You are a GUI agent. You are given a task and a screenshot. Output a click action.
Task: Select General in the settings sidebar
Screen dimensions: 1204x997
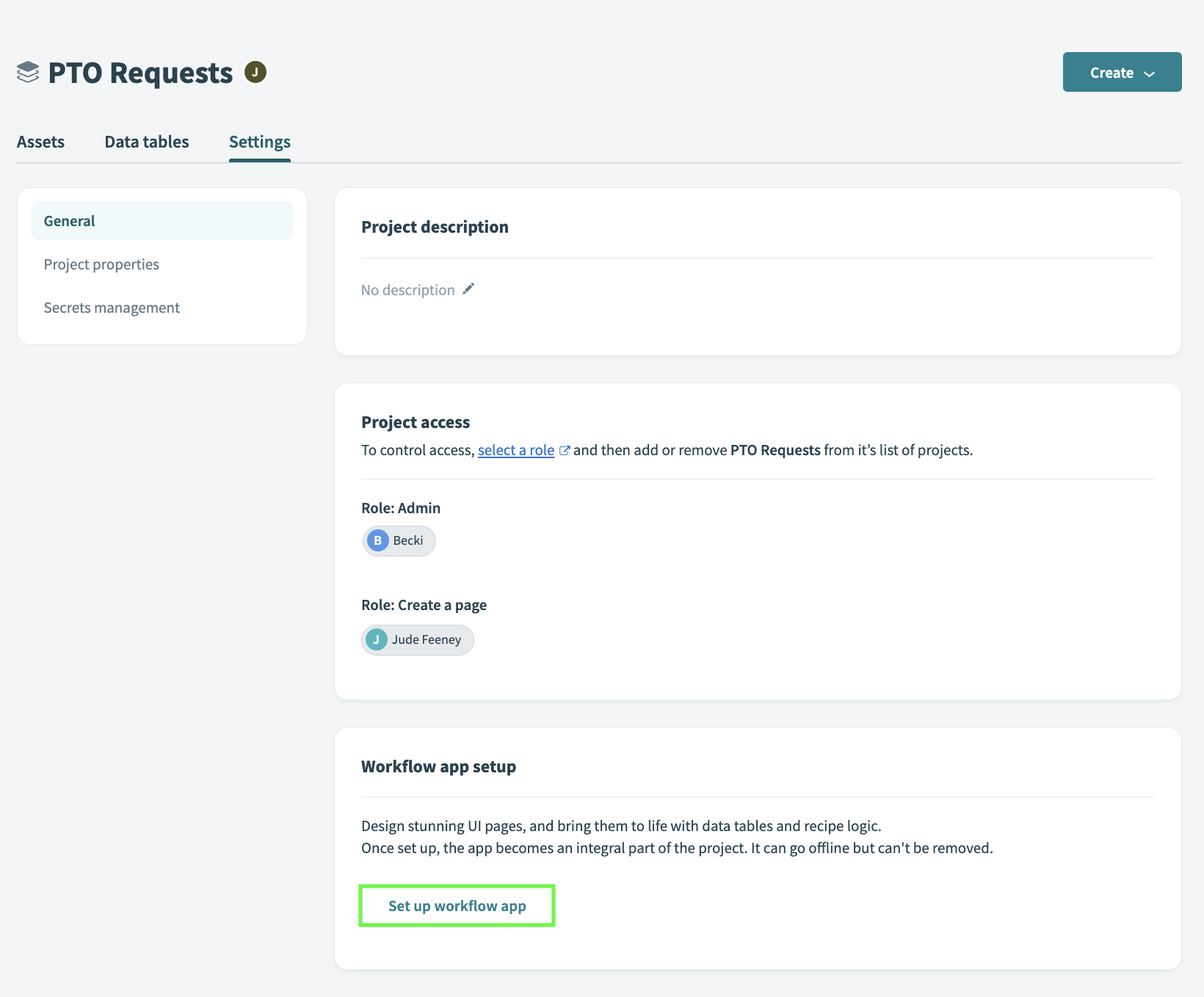[x=69, y=220]
